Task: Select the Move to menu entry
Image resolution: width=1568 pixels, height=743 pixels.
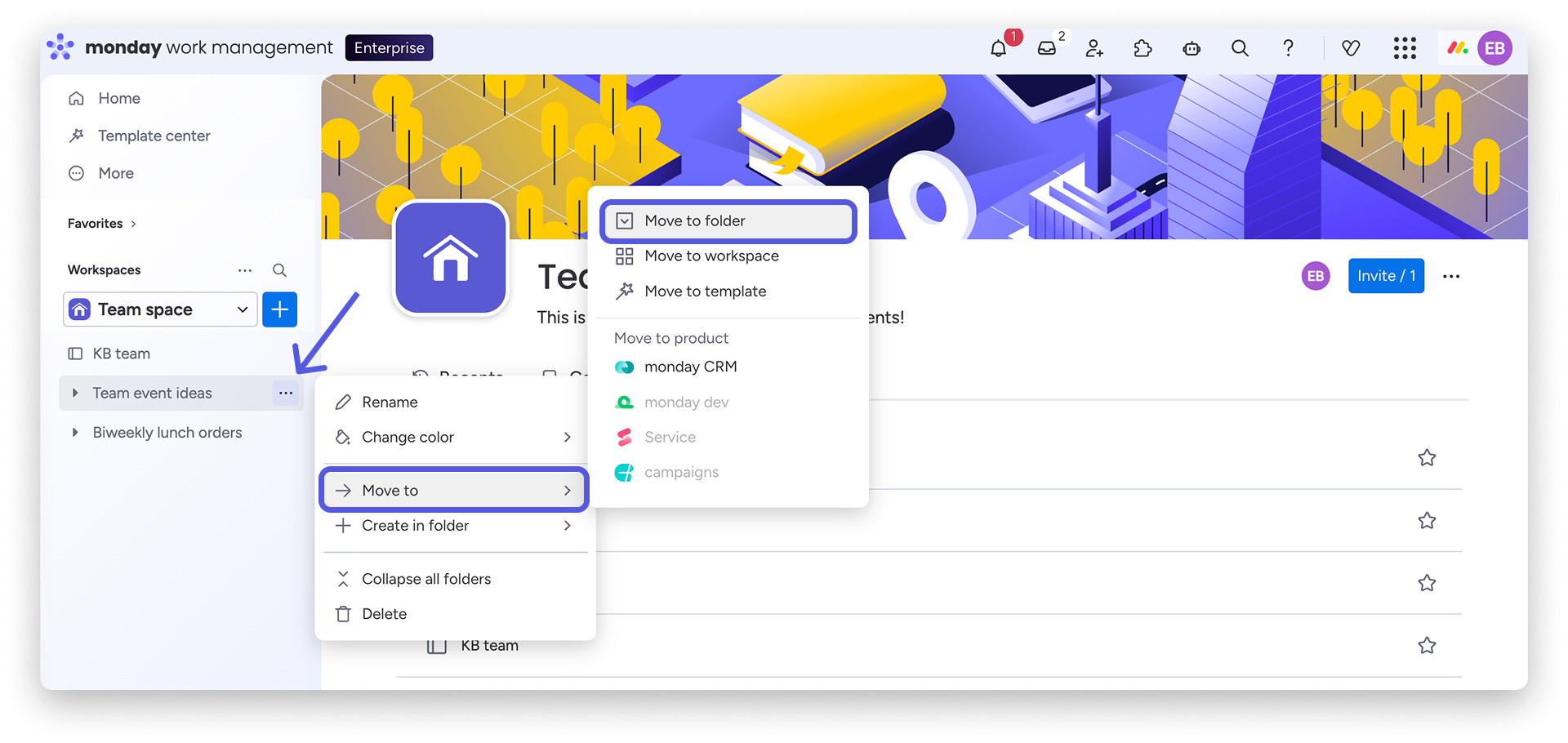Action: click(454, 490)
